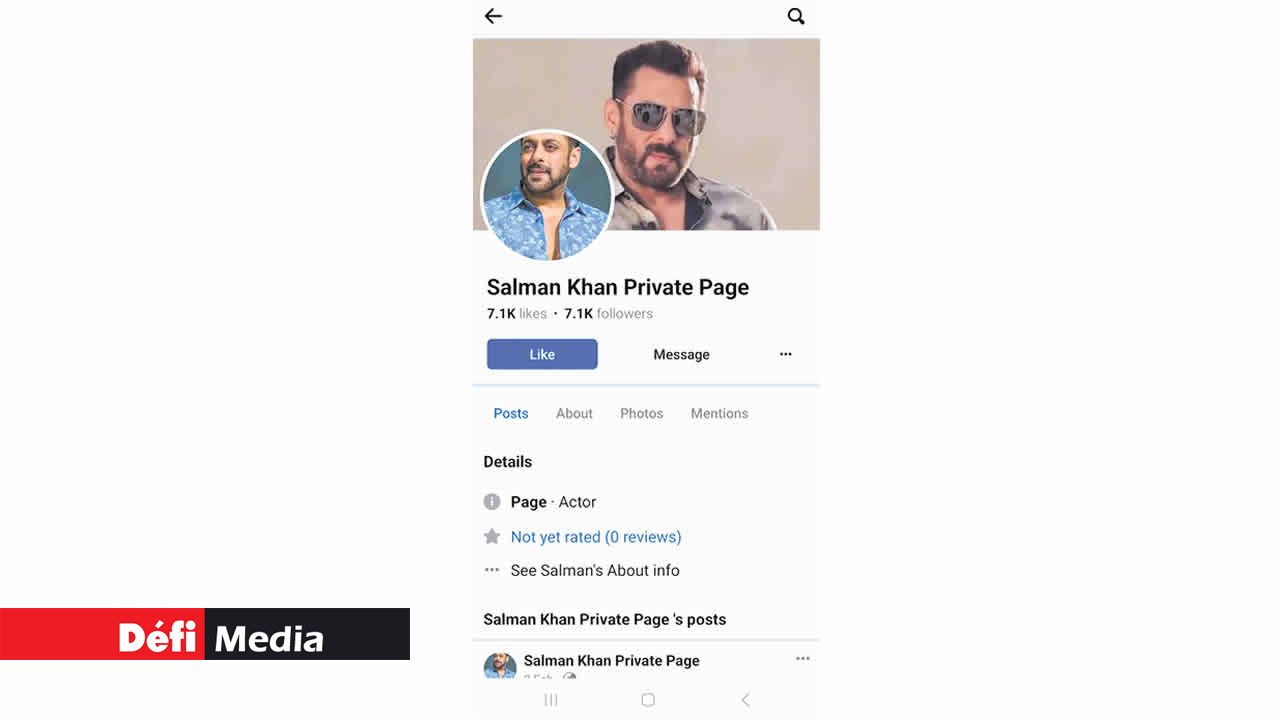This screenshot has height=720, width=1280.
Task: Tap the Android recent apps icon
Action: [x=551, y=700]
